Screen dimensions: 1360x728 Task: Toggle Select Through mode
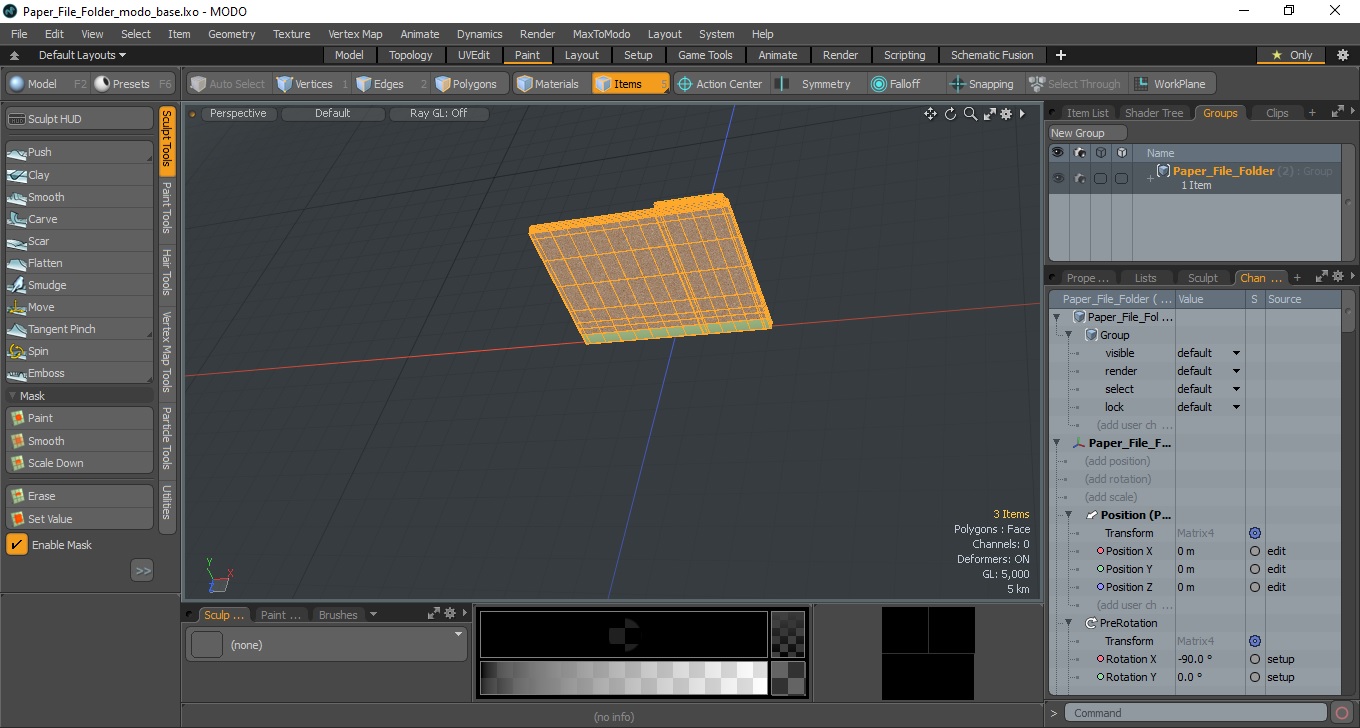click(1075, 84)
